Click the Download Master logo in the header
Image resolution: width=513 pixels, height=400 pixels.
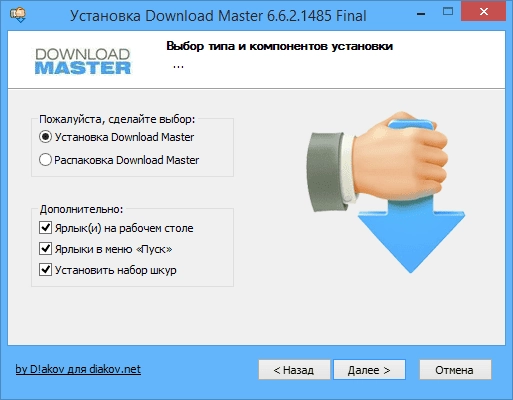83,61
